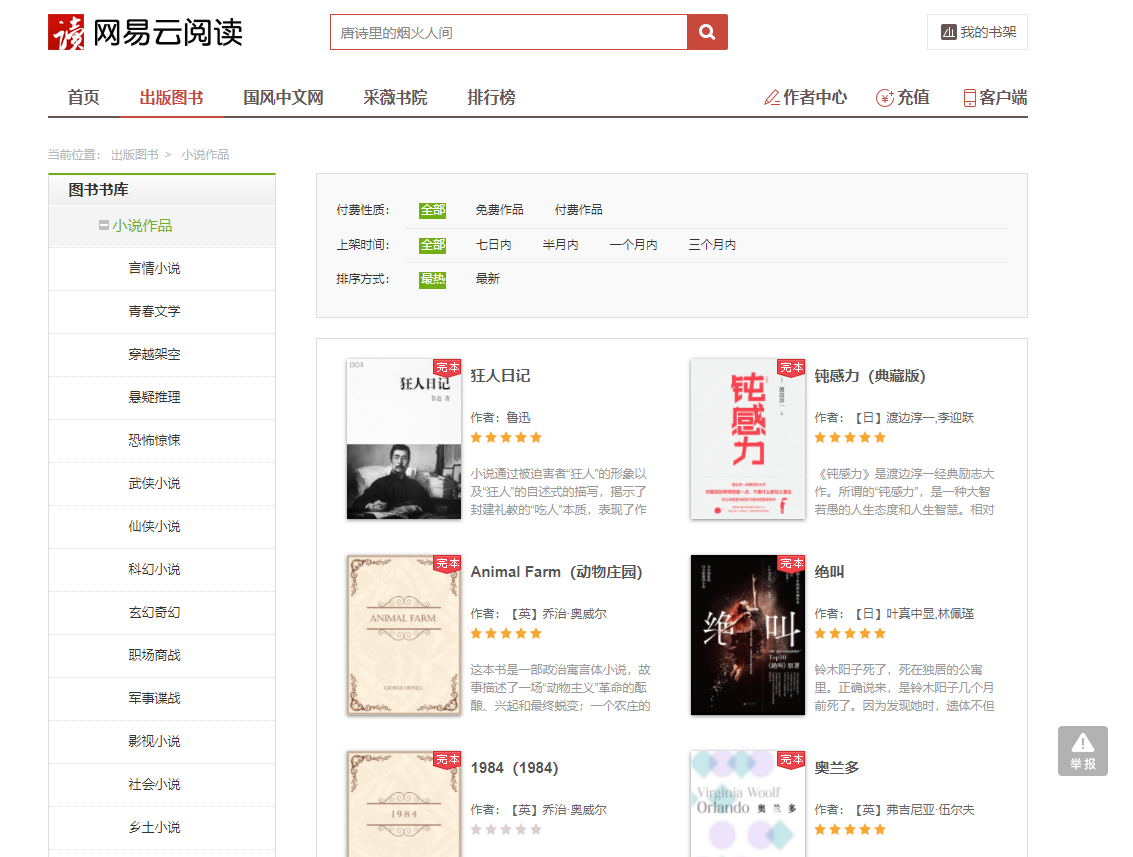Sort by 最热
Image resolution: width=1133 pixels, height=857 pixels.
(x=433, y=279)
